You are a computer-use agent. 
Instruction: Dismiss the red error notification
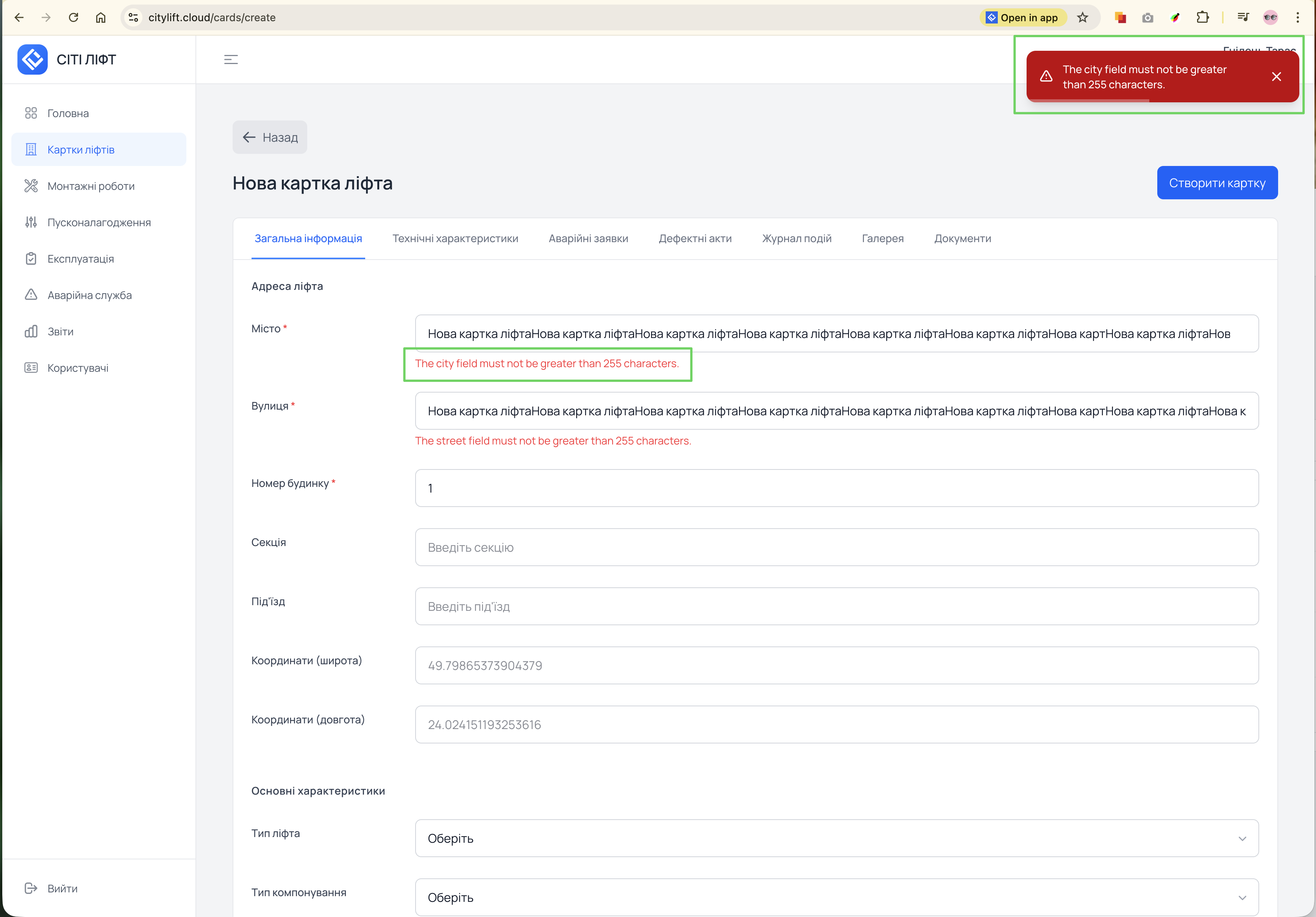pos(1276,77)
